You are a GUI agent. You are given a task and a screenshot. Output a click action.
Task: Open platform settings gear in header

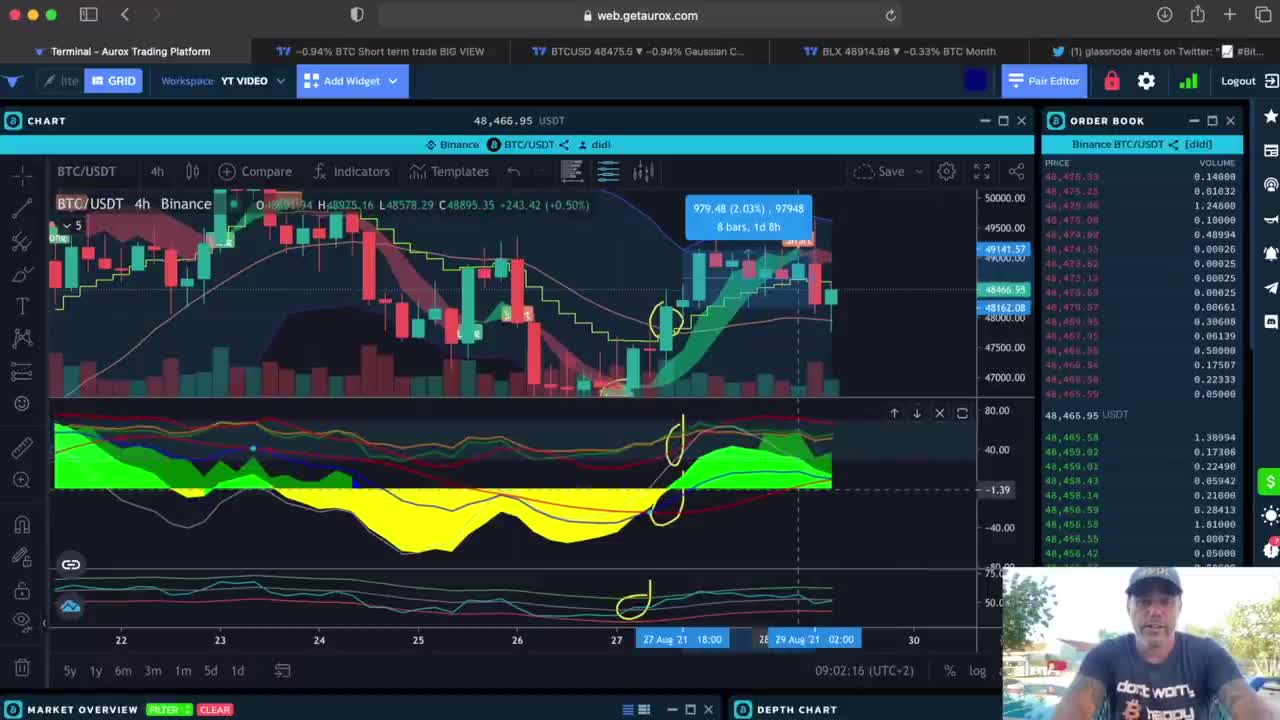pyautogui.click(x=1146, y=81)
